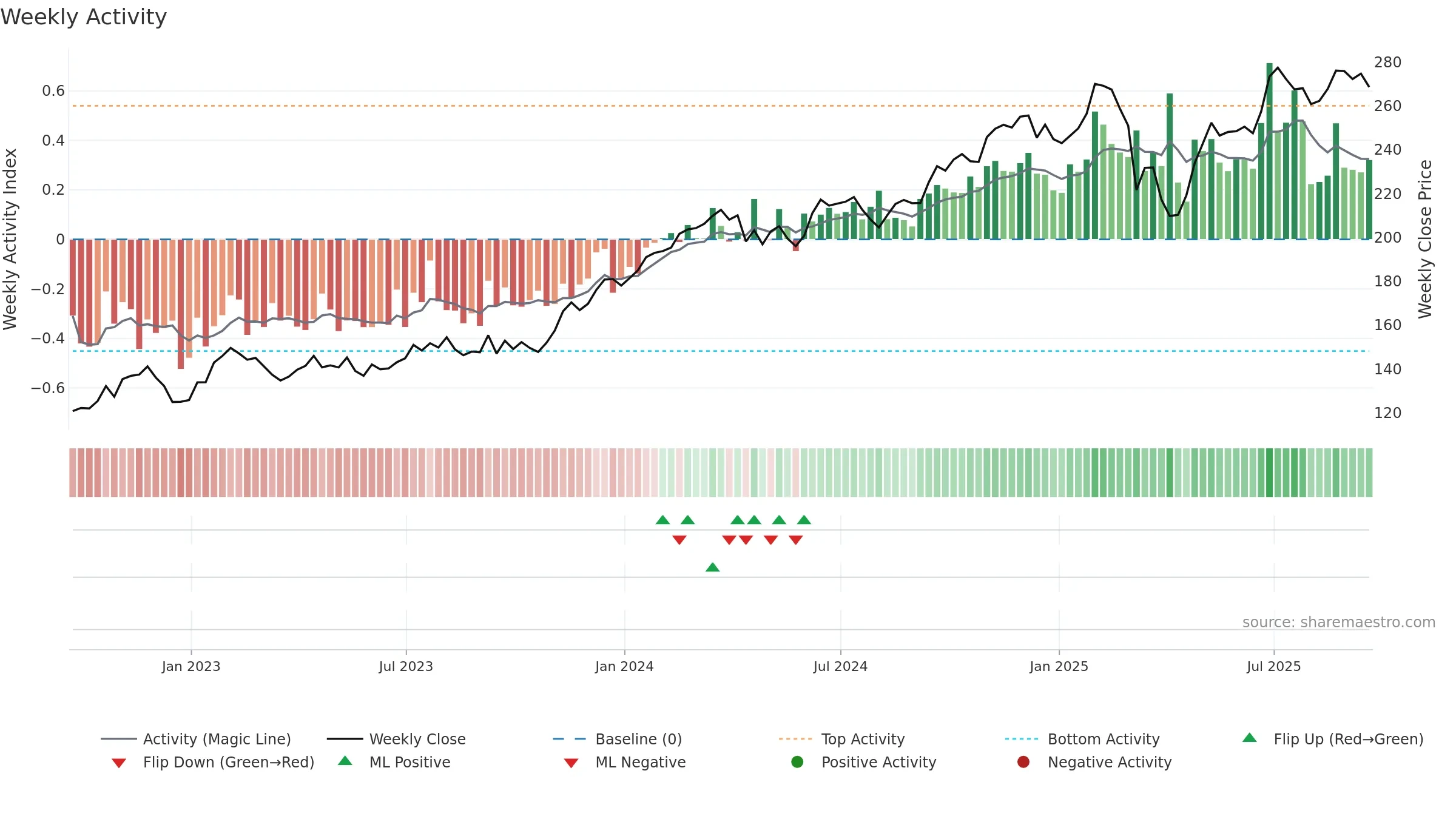Click the Jan 2025 axis tick label
Image resolution: width=1456 pixels, height=819 pixels.
[1059, 666]
